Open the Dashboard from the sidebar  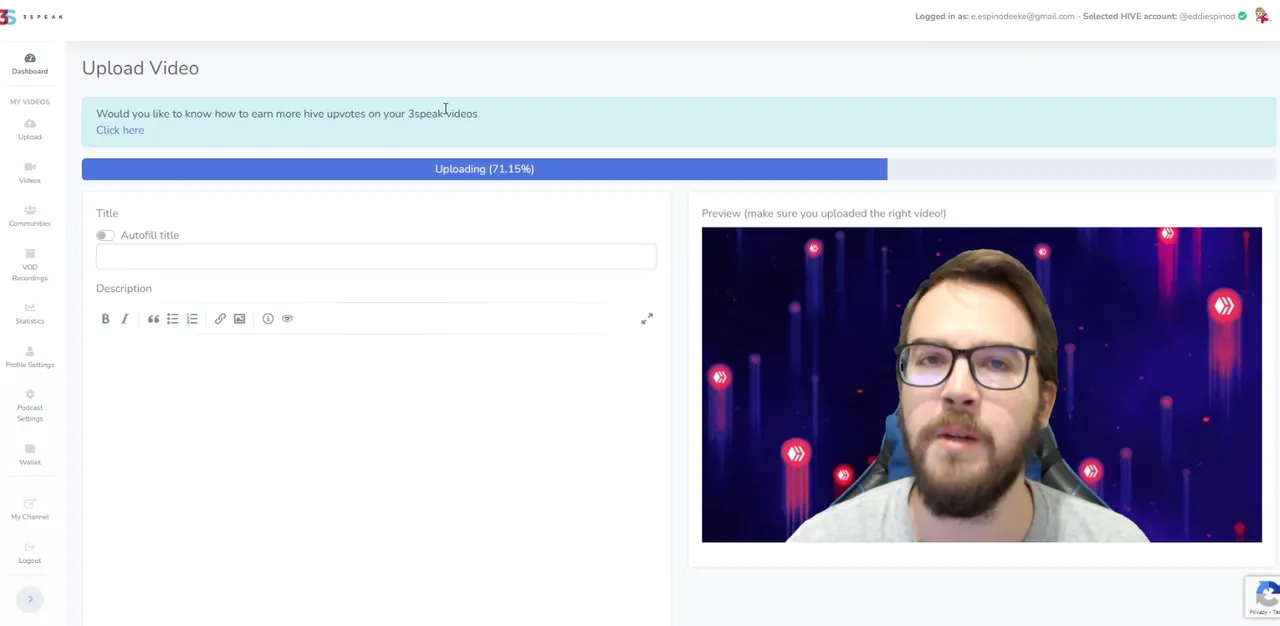pos(30,64)
